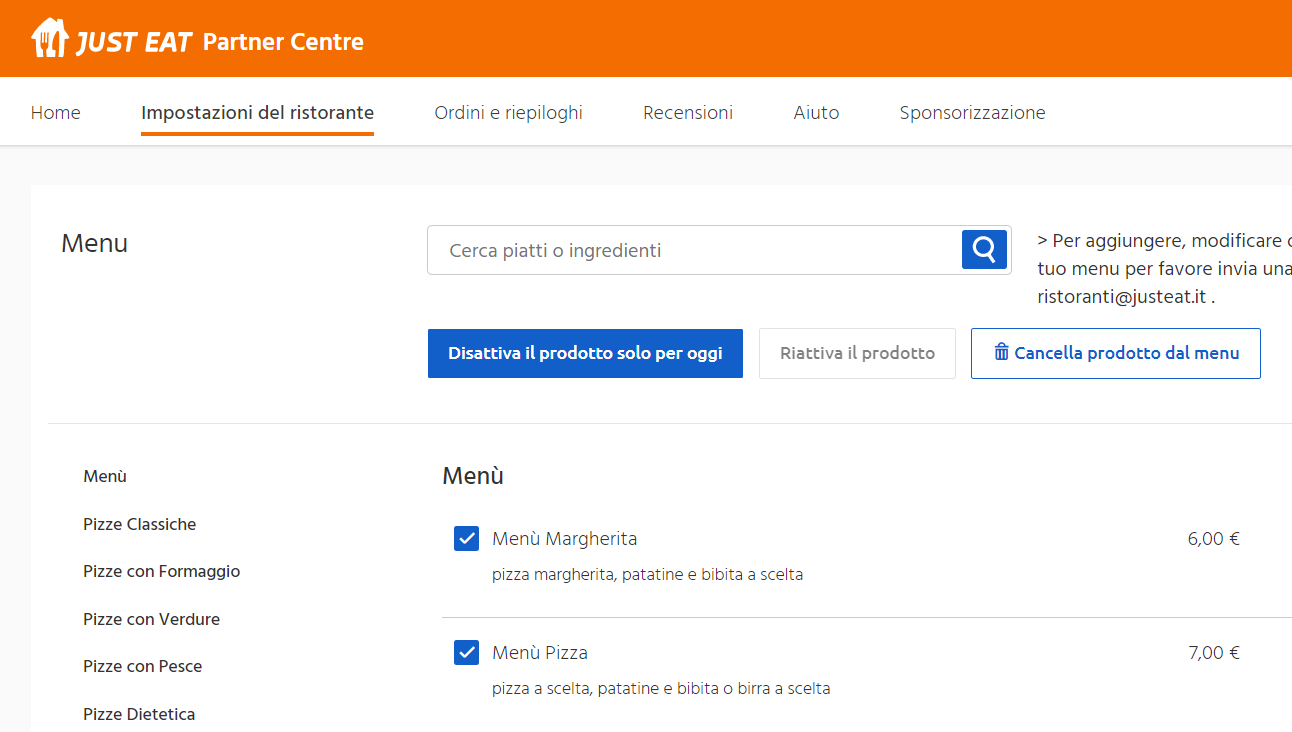The image size is (1292, 732).
Task: Open Pizze con Formaggio category
Action: click(161, 571)
